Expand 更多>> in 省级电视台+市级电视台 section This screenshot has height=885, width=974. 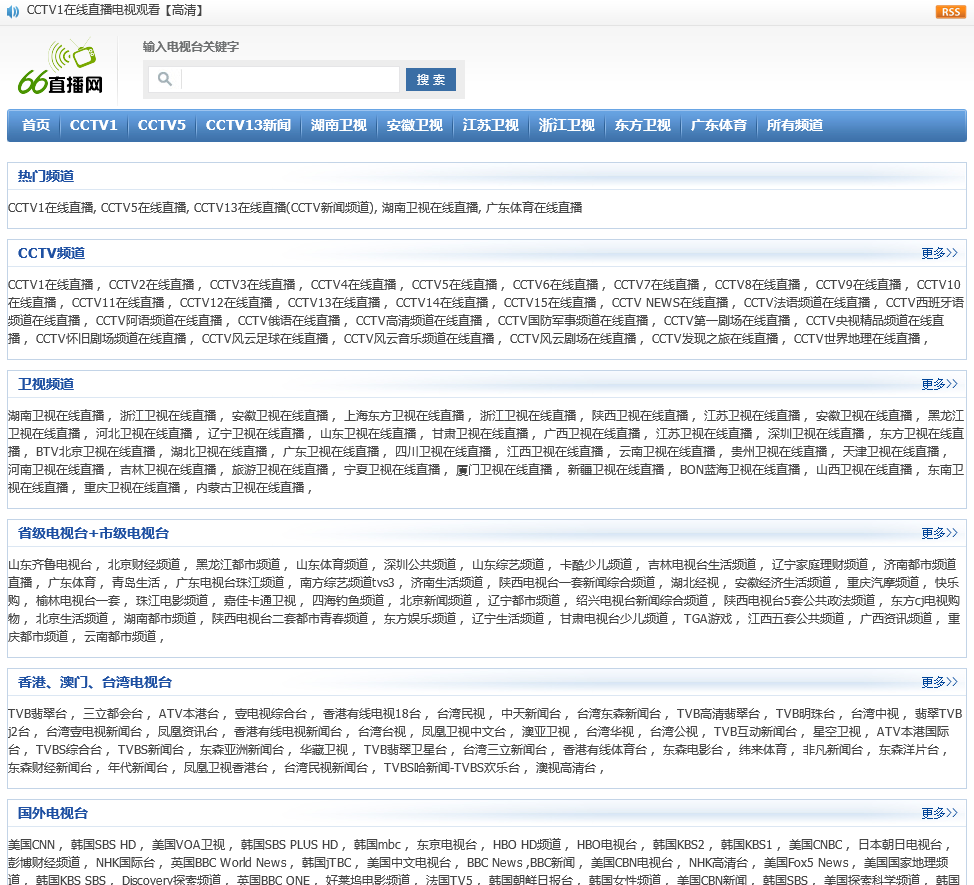point(939,533)
